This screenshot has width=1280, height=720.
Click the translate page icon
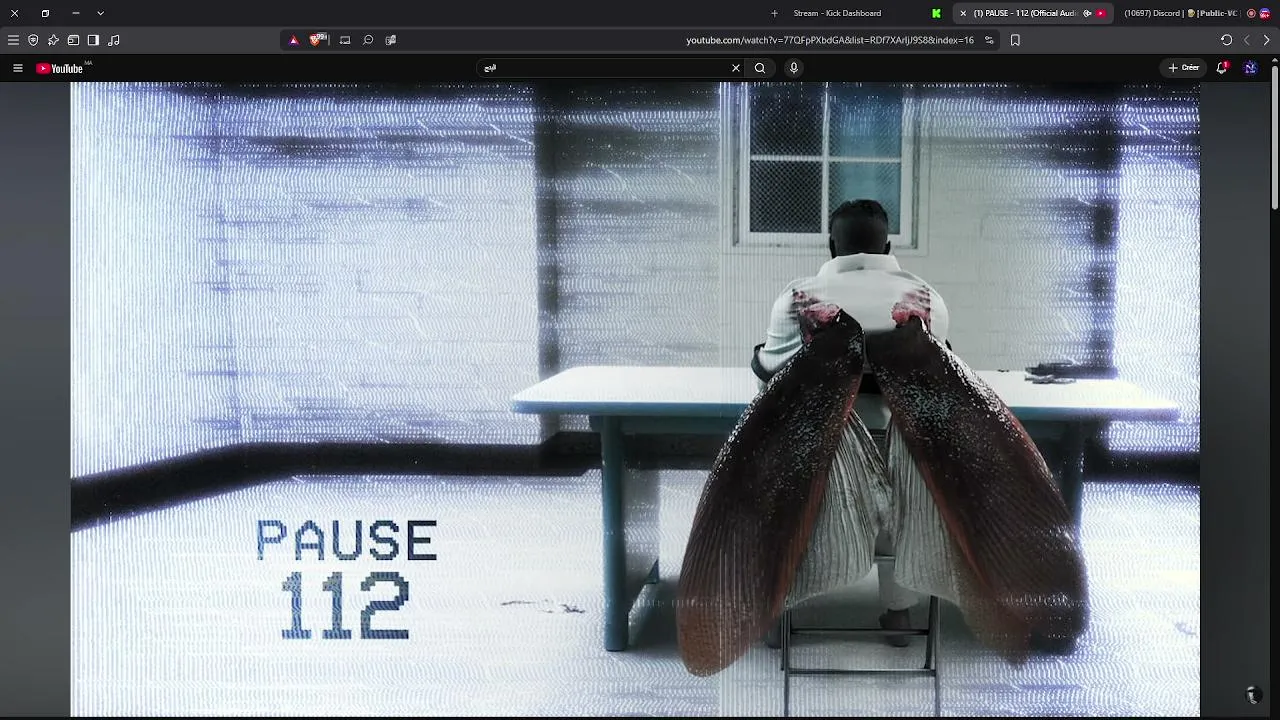(391, 40)
